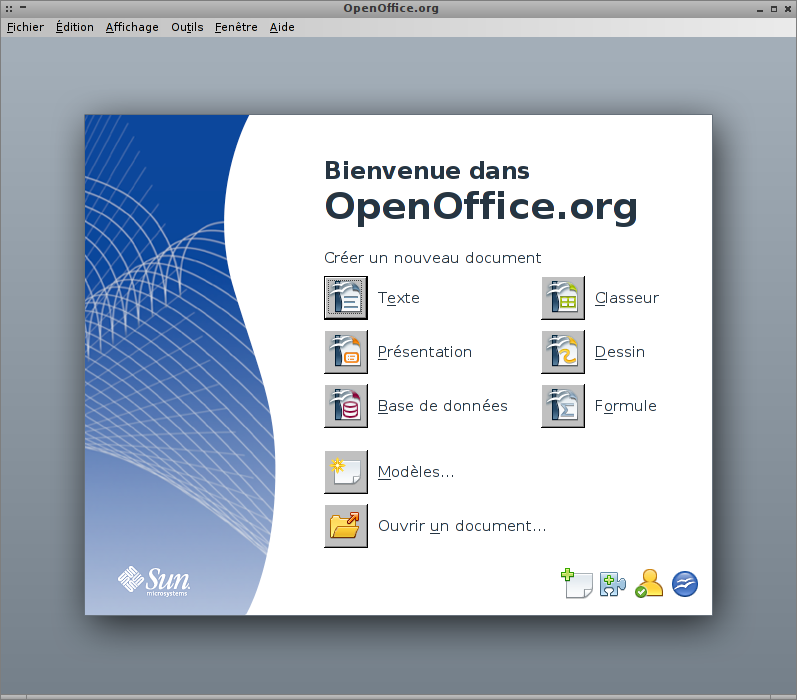Open the Édition menu
The height and width of the screenshot is (700, 797).
74,27
